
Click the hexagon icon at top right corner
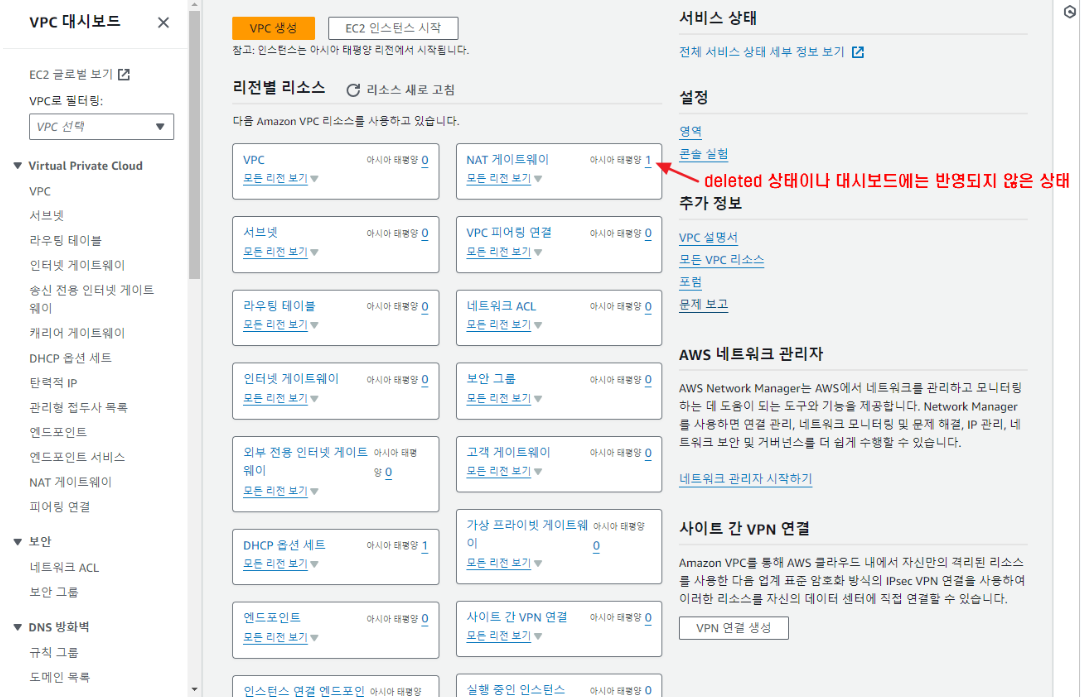point(1069,12)
